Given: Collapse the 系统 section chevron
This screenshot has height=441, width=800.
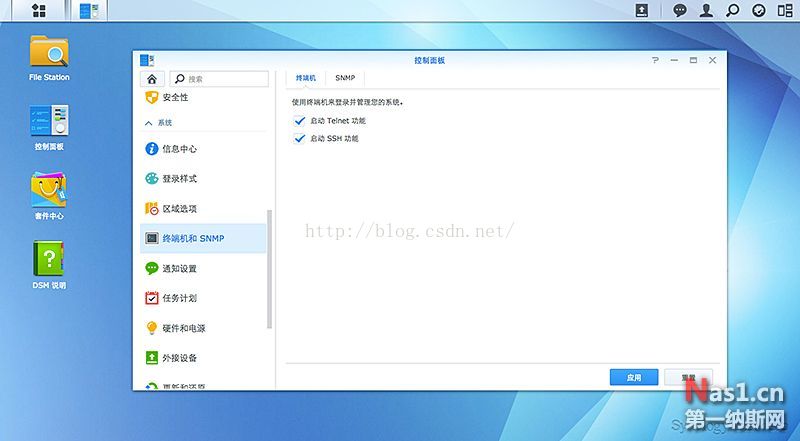Looking at the screenshot, I should pyautogui.click(x=147, y=122).
